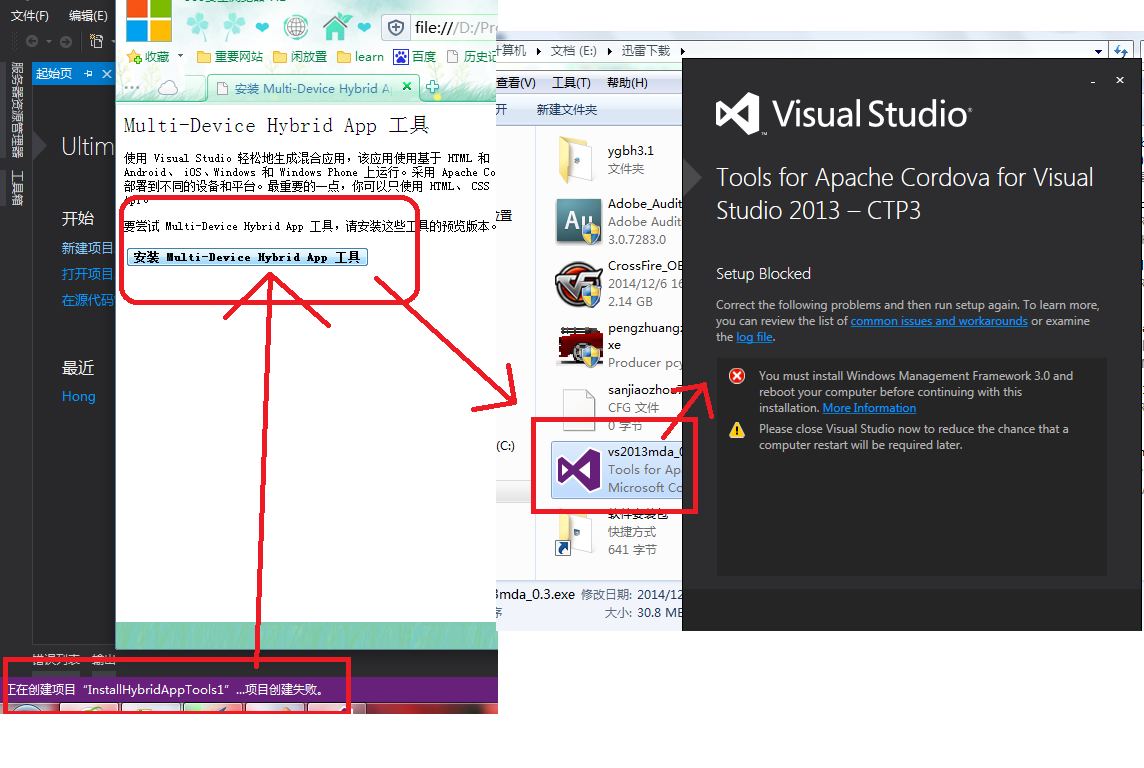Image resolution: width=1144 pixels, height=768 pixels.
Task: Click 新建文件夹 in Explorer toolbar
Action: coord(567,109)
